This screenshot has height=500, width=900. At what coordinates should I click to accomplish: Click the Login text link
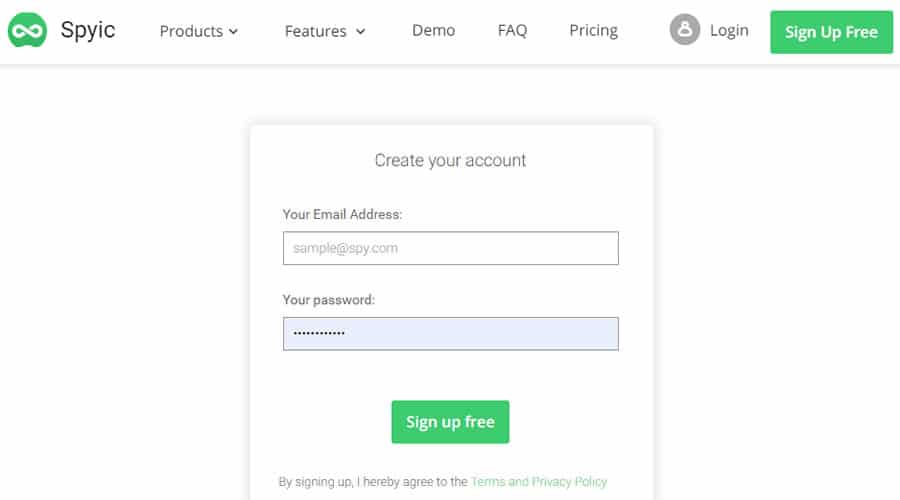click(729, 30)
